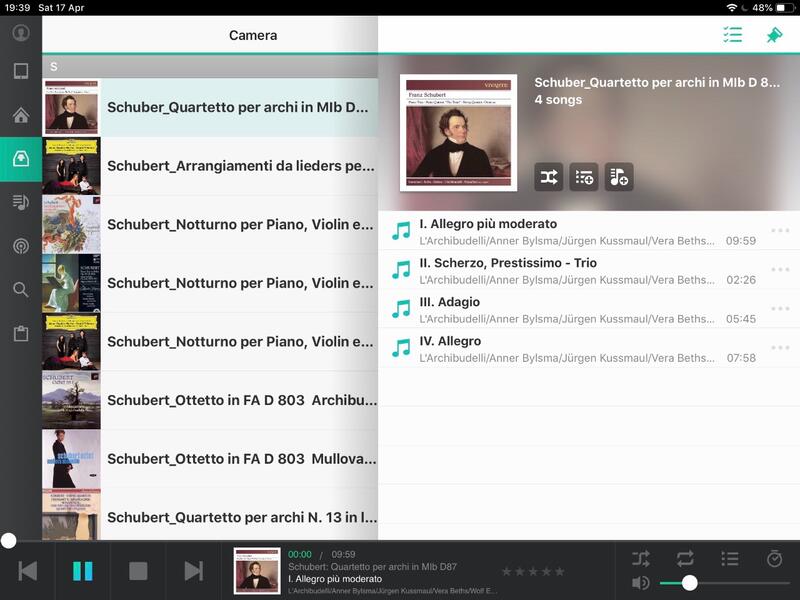
Task: Open the search icon in the sidebar
Action: pyautogui.click(x=20, y=290)
